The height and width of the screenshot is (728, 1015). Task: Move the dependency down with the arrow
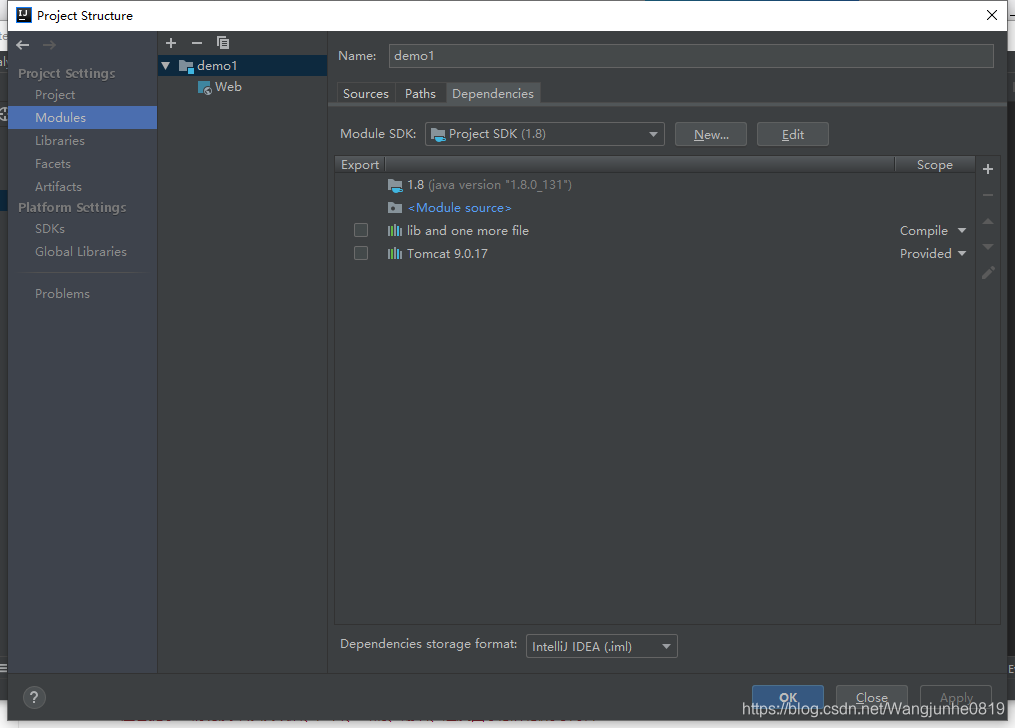pos(988,247)
